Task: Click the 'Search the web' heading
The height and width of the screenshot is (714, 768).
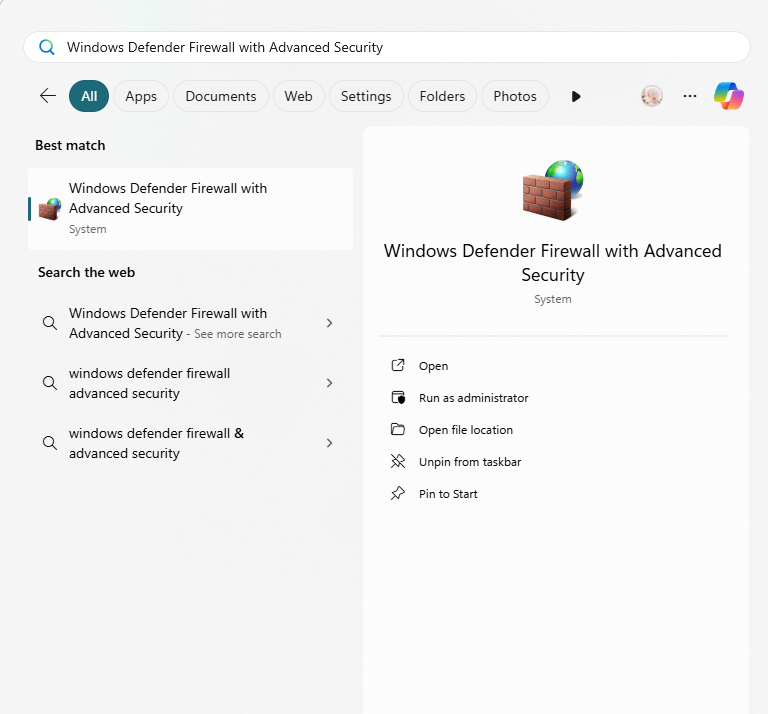Action: click(x=87, y=272)
